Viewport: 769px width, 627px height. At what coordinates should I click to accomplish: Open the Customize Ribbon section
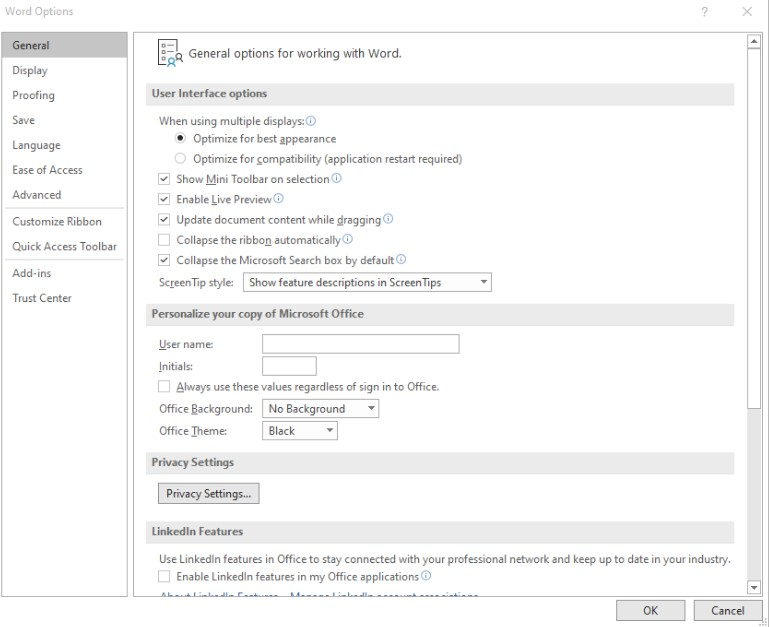[57, 221]
